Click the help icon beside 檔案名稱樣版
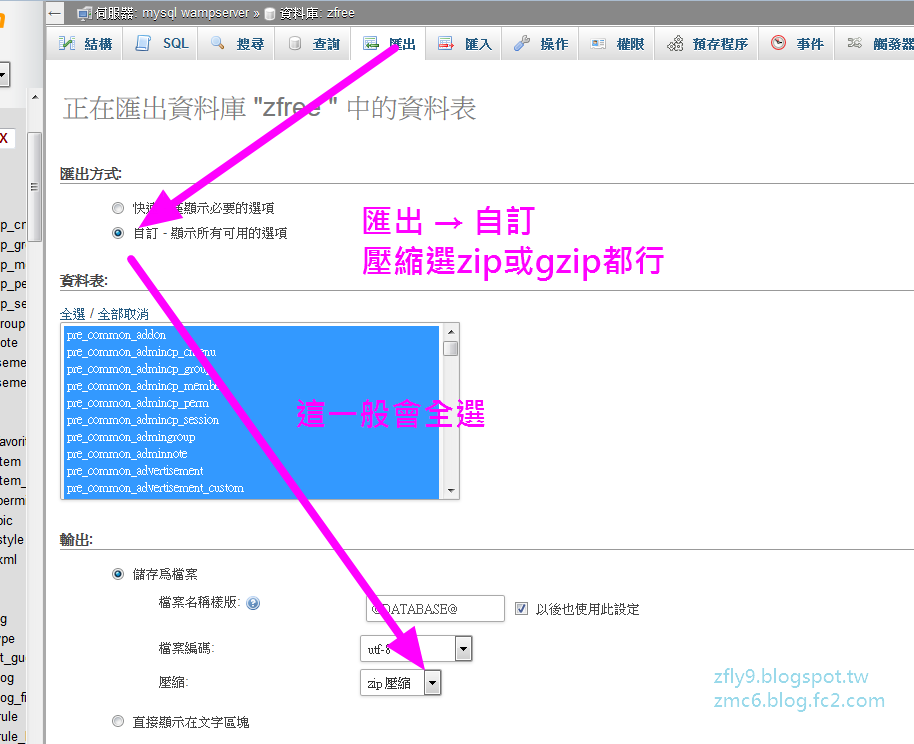The width and height of the screenshot is (914, 744). click(253, 603)
